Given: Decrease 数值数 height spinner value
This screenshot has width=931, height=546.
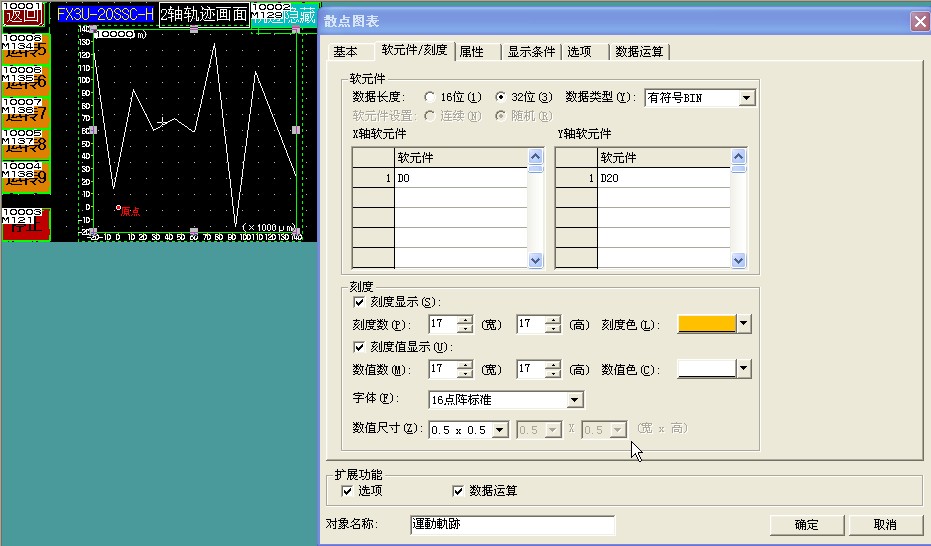Looking at the screenshot, I should (552, 374).
